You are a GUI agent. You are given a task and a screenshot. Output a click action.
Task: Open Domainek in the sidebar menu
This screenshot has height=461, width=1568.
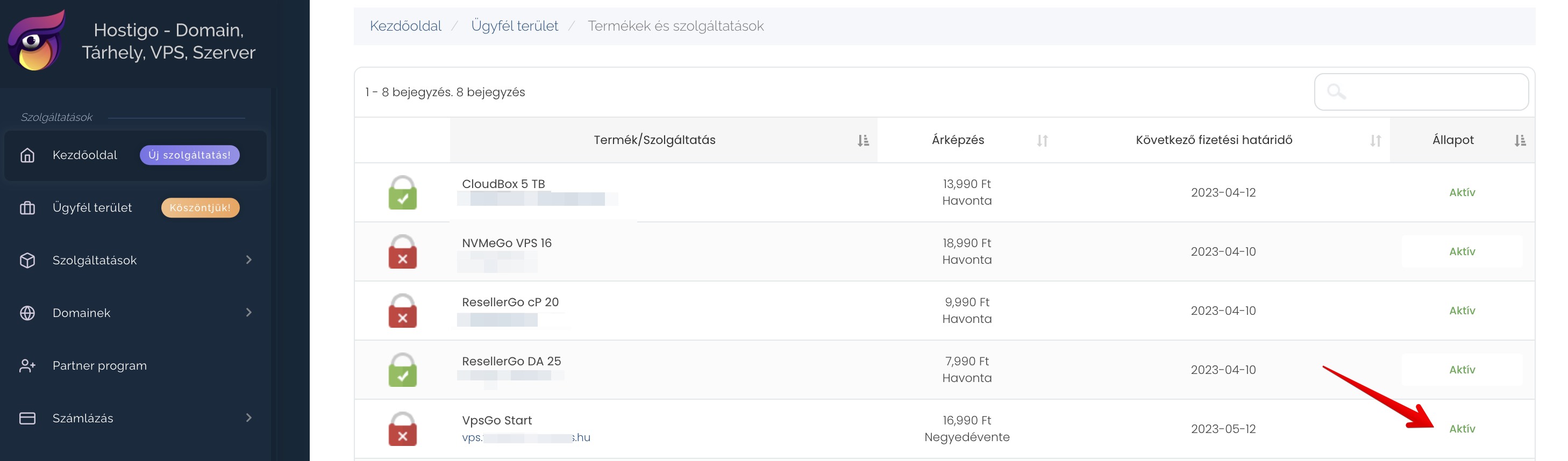tap(82, 313)
